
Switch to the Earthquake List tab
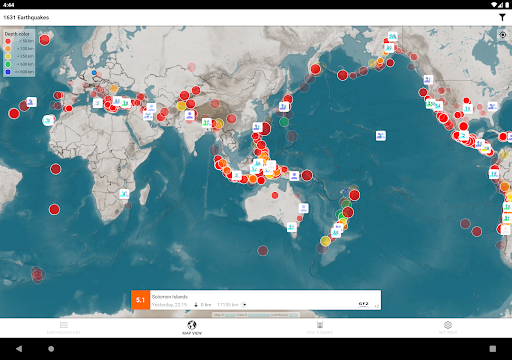click(x=64, y=328)
